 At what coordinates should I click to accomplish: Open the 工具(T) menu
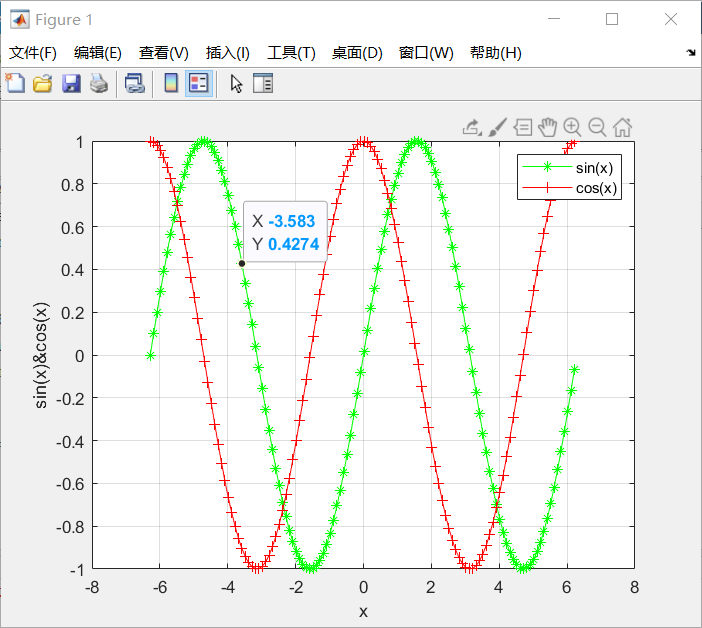tap(291, 53)
